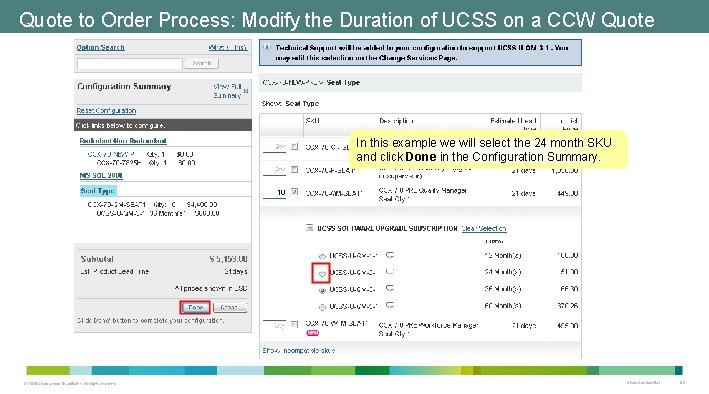Viewport: 709px width, 394px height.
Task: Click the Clear Selection link for UCSS
Action: tap(484, 228)
